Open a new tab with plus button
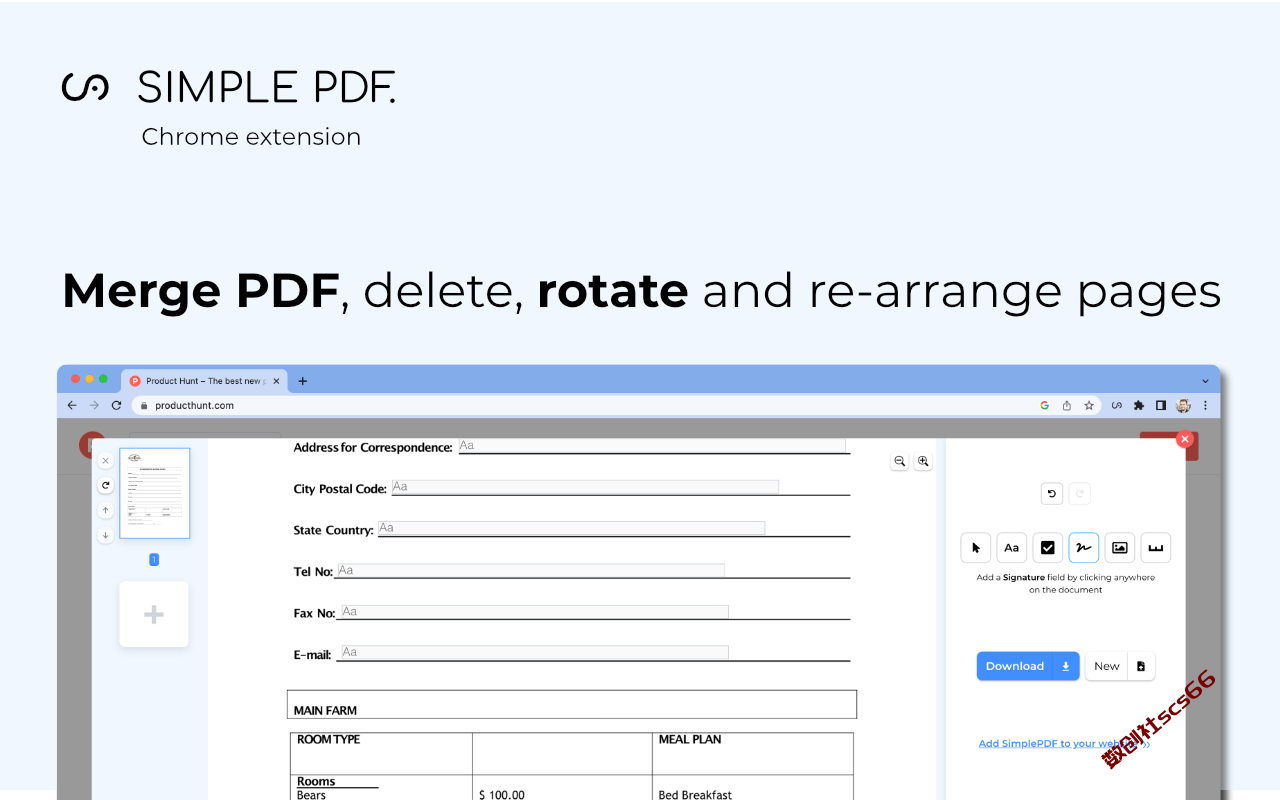 [303, 381]
